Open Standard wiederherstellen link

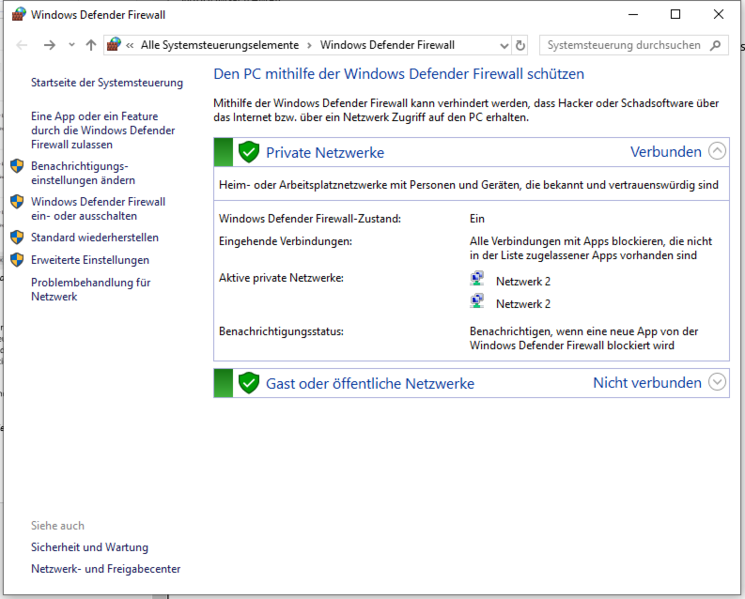[x=95, y=238]
